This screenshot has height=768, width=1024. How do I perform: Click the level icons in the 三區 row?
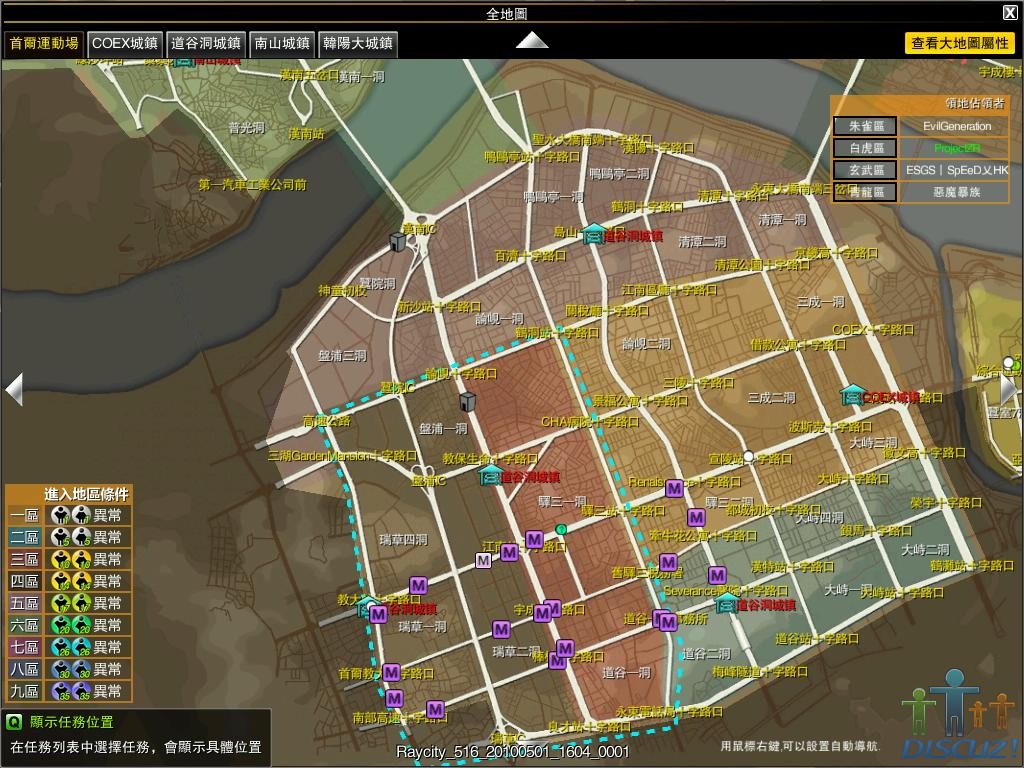point(71,559)
